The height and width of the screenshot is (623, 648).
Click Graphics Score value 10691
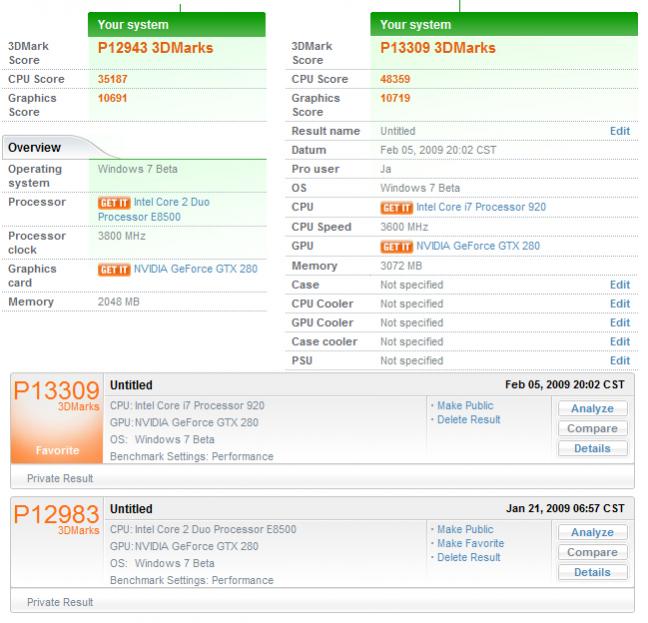click(112, 98)
